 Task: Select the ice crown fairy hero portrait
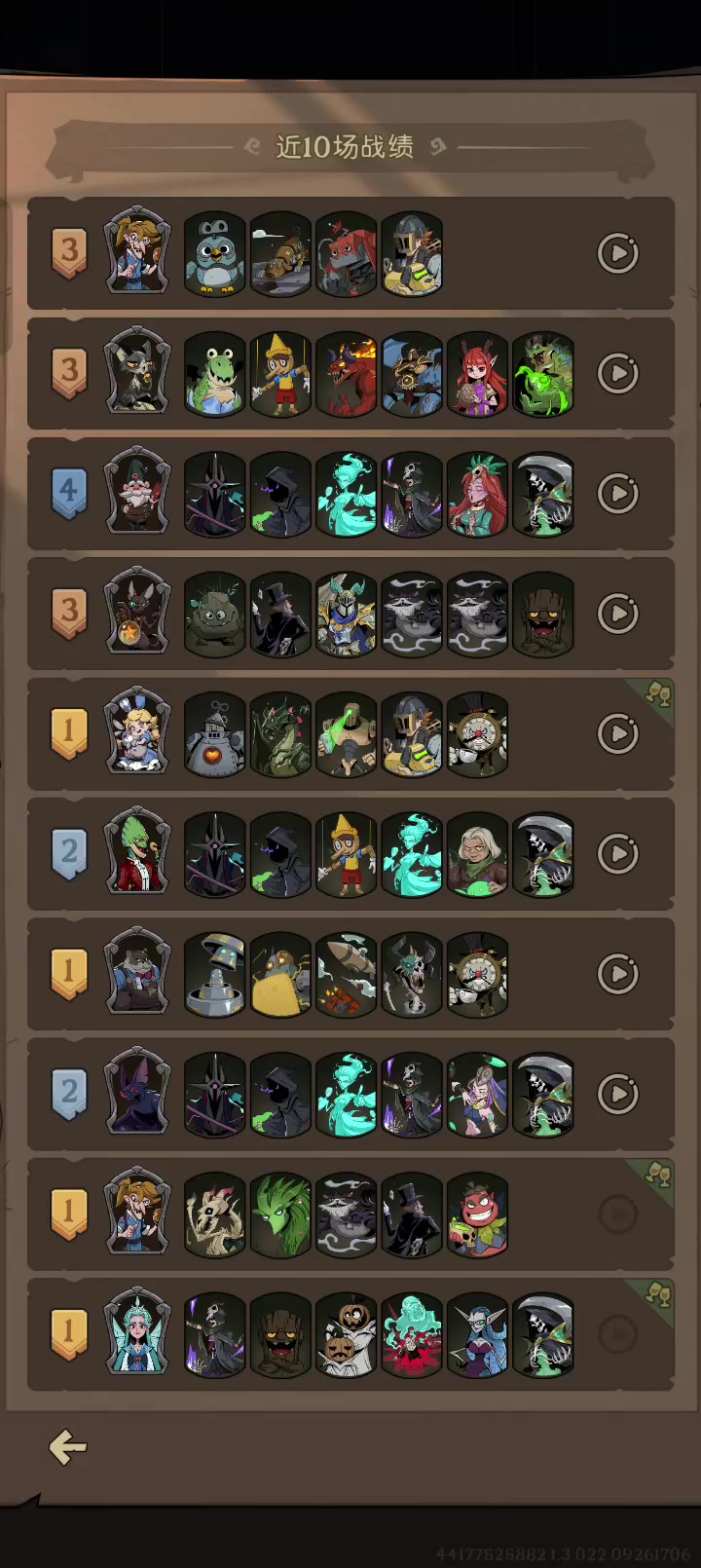pos(137,1332)
